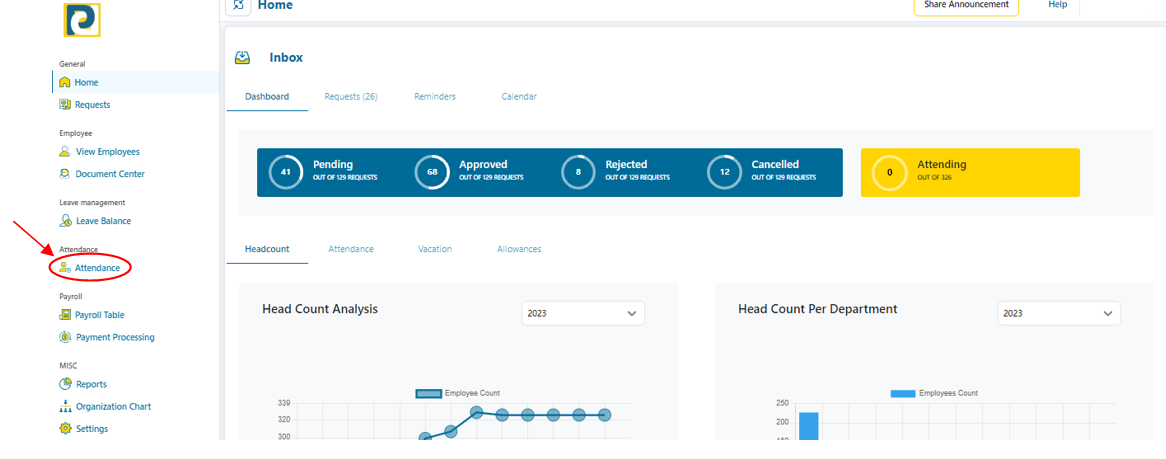
Task: Click the Home house icon in sidebar
Action: (65, 83)
